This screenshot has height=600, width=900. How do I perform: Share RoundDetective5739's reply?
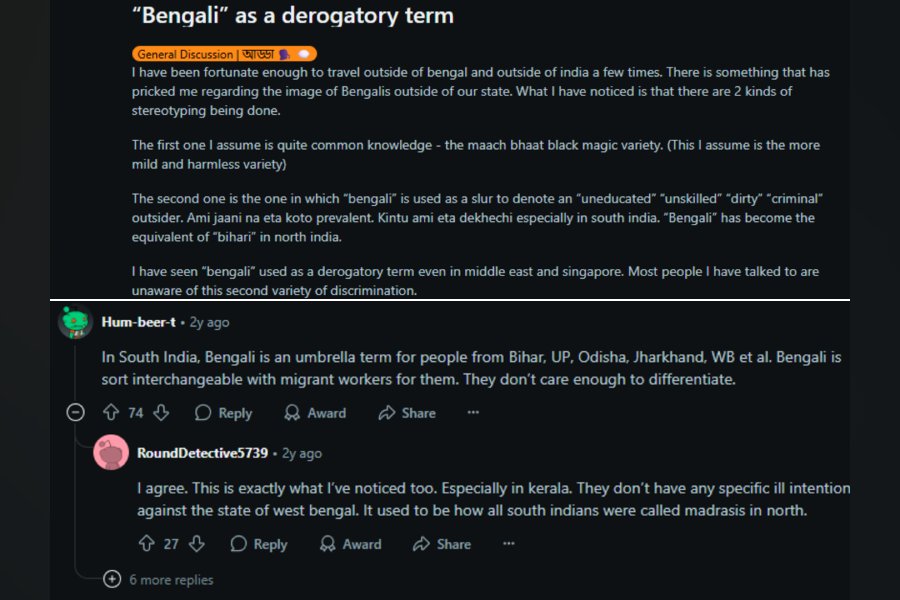442,544
